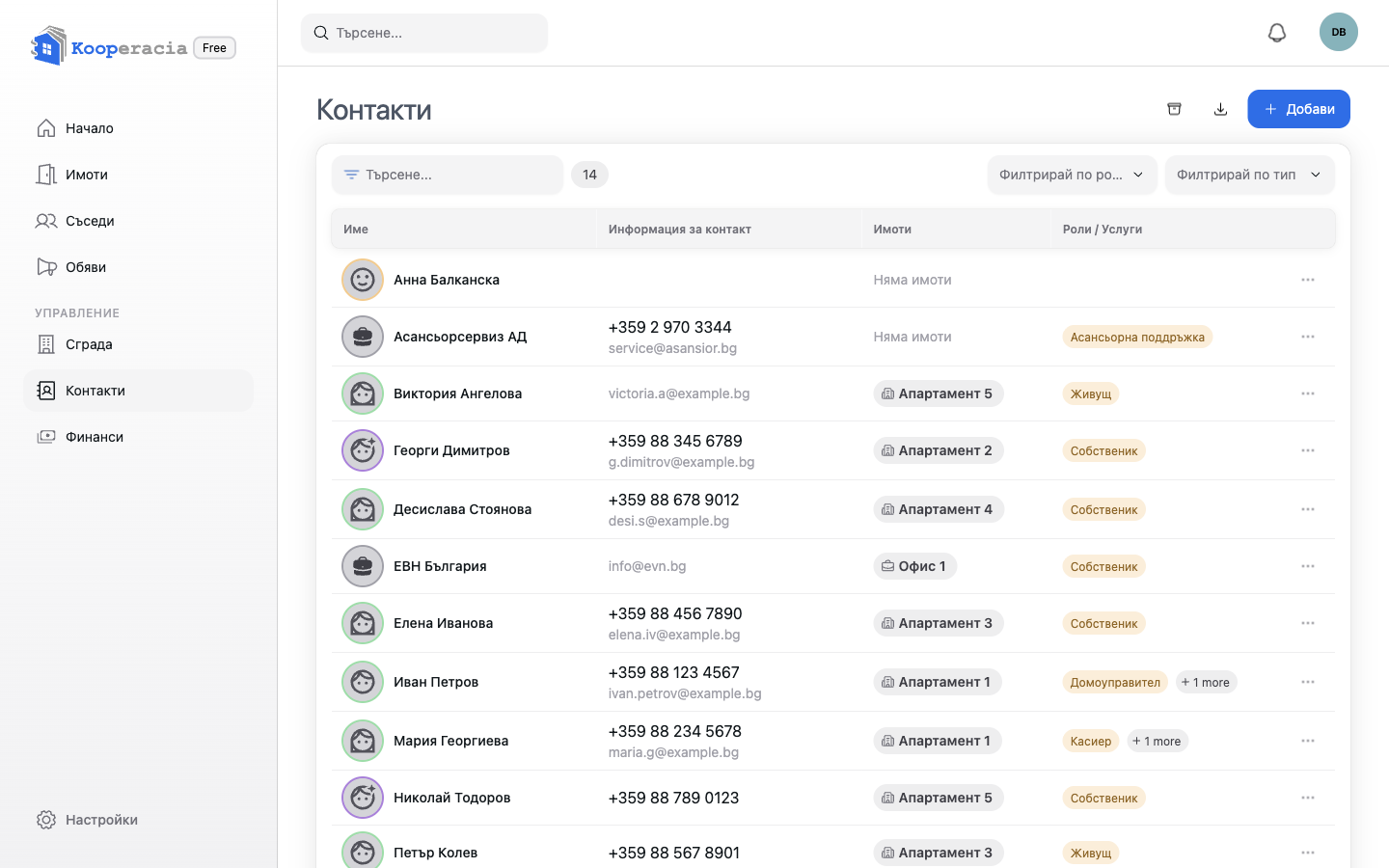1389x868 pixels.
Task: Open Сграда in sidebar
Action: pyautogui.click(x=138, y=344)
